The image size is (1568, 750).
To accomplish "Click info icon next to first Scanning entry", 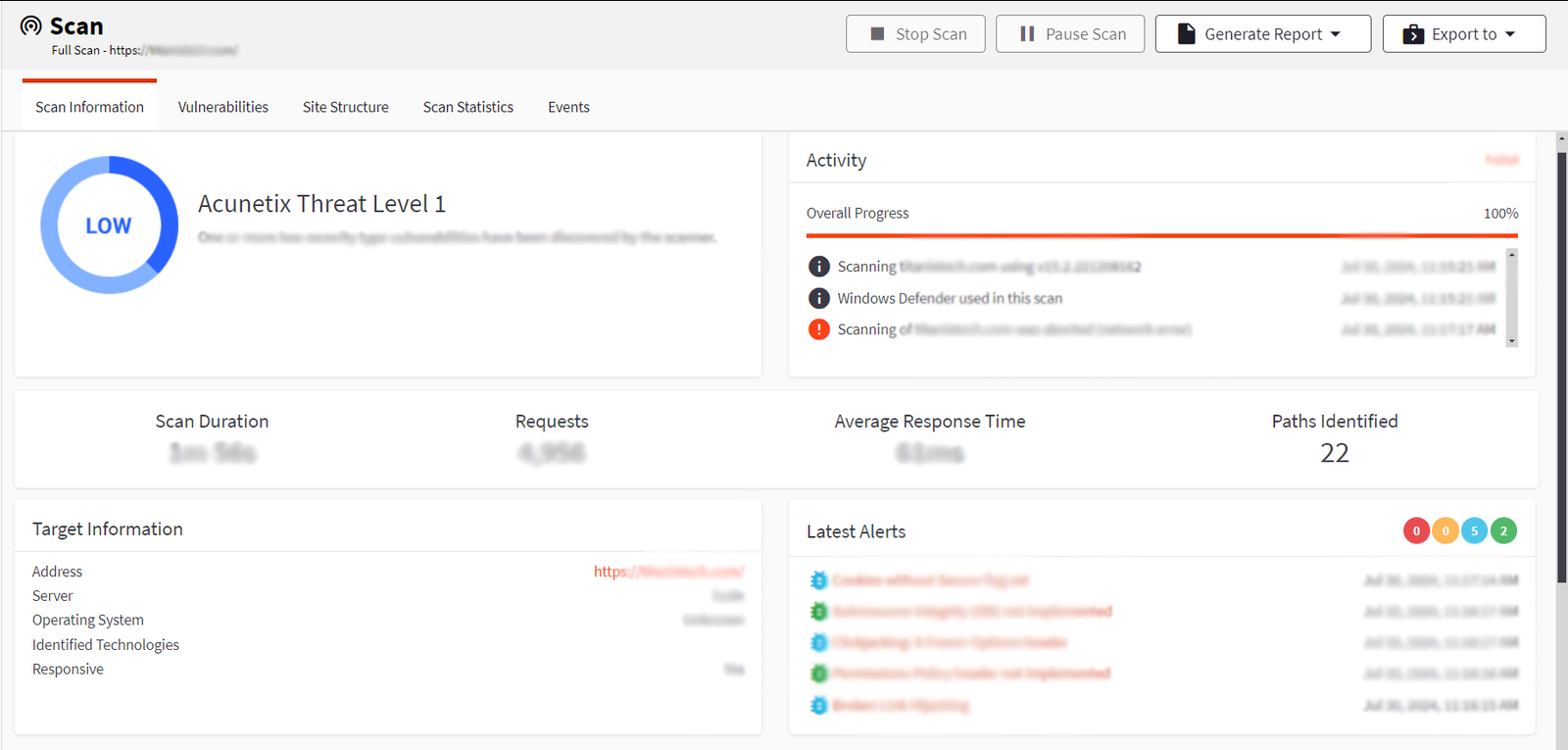I will tap(818, 267).
